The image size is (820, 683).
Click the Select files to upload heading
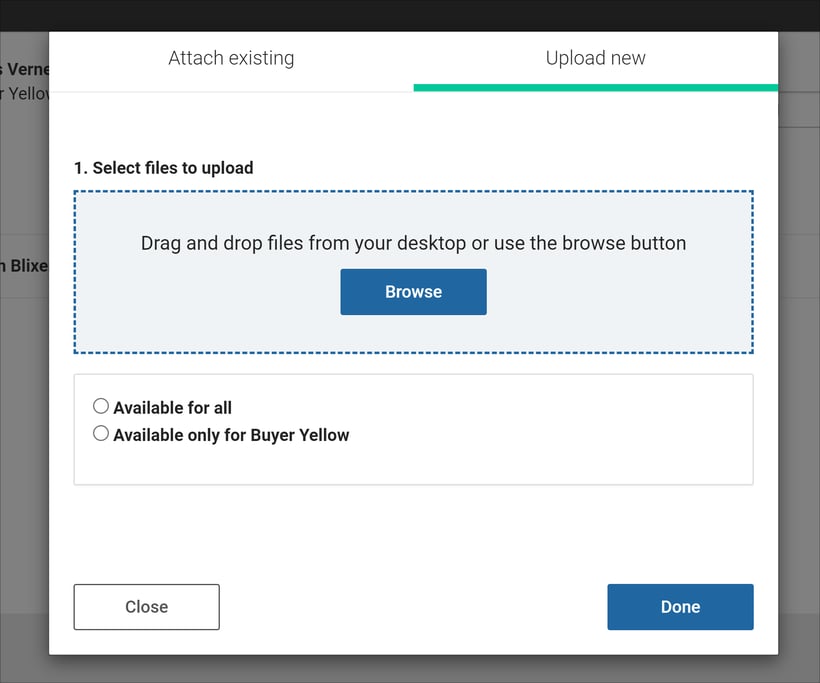(164, 167)
